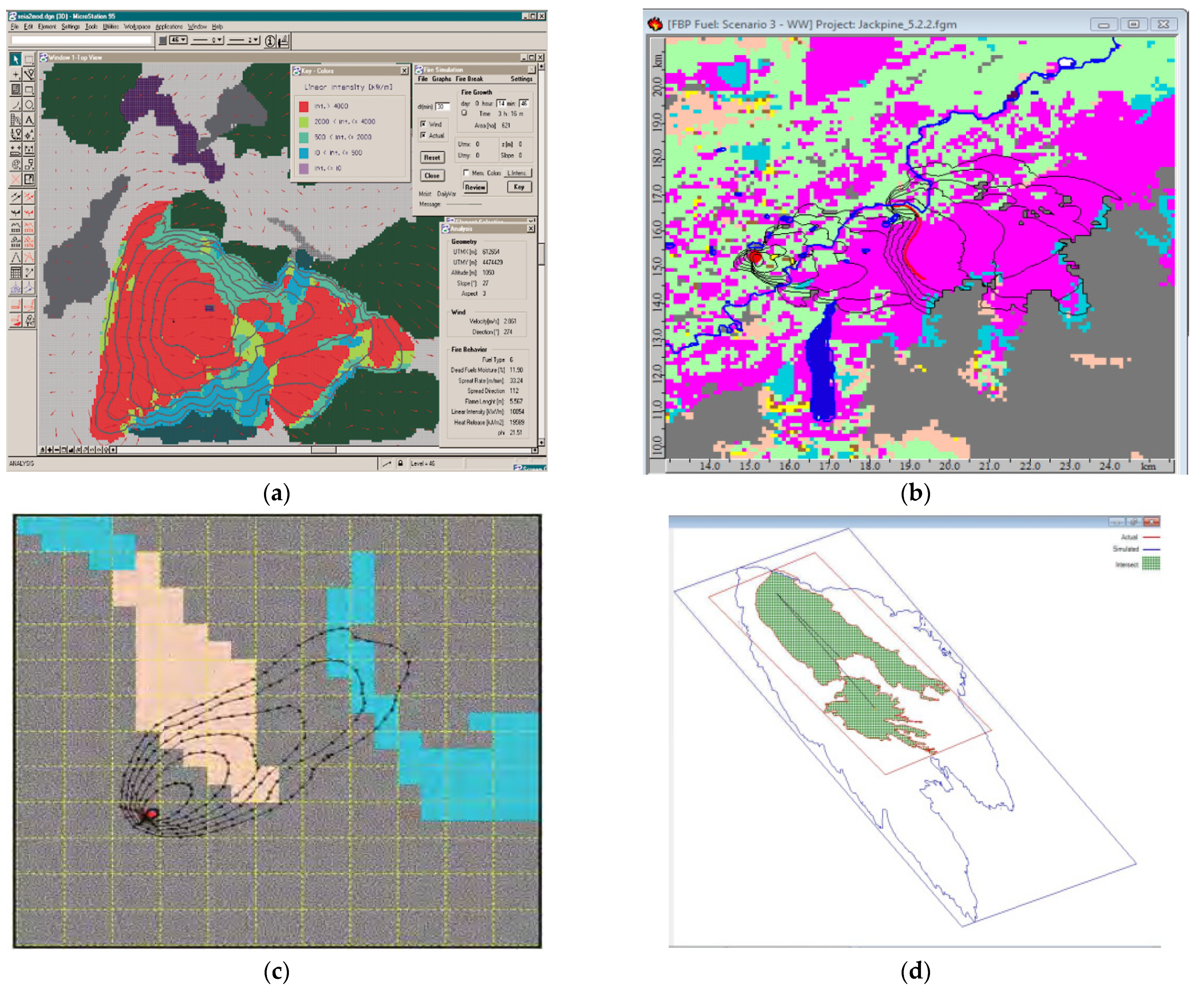The image size is (1204, 989).
Task: Select the Element Selection arrow tool
Action: click(x=15, y=59)
